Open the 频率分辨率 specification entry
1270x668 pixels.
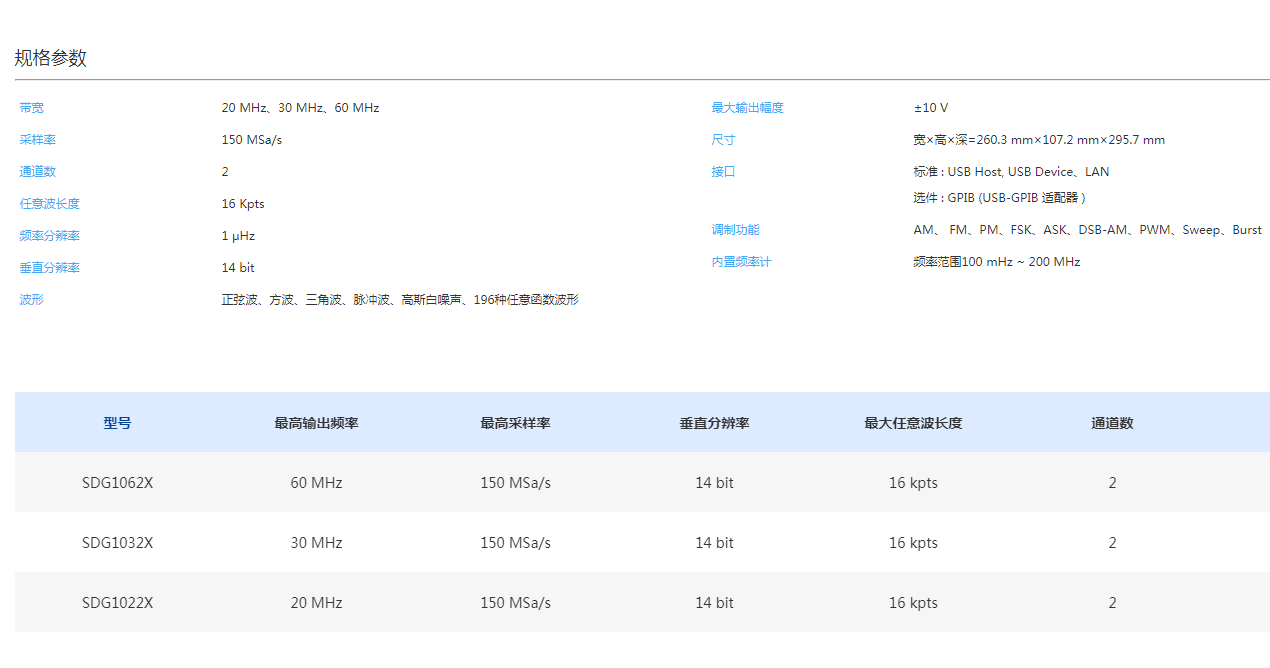(x=49, y=235)
